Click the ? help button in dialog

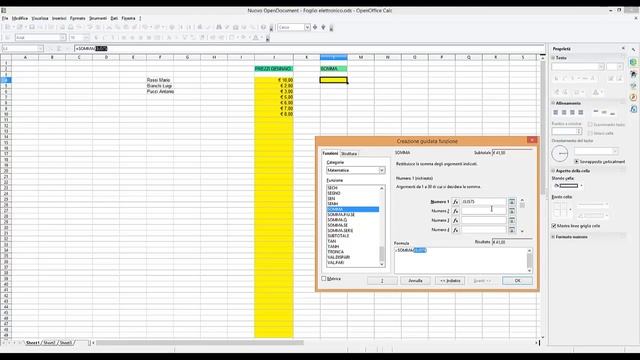tap(382, 280)
